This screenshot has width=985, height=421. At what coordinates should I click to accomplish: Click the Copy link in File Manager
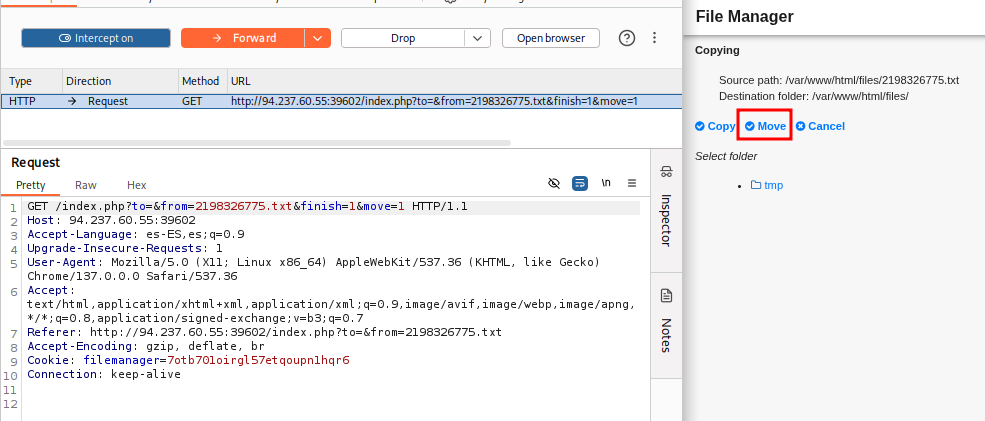tap(715, 126)
